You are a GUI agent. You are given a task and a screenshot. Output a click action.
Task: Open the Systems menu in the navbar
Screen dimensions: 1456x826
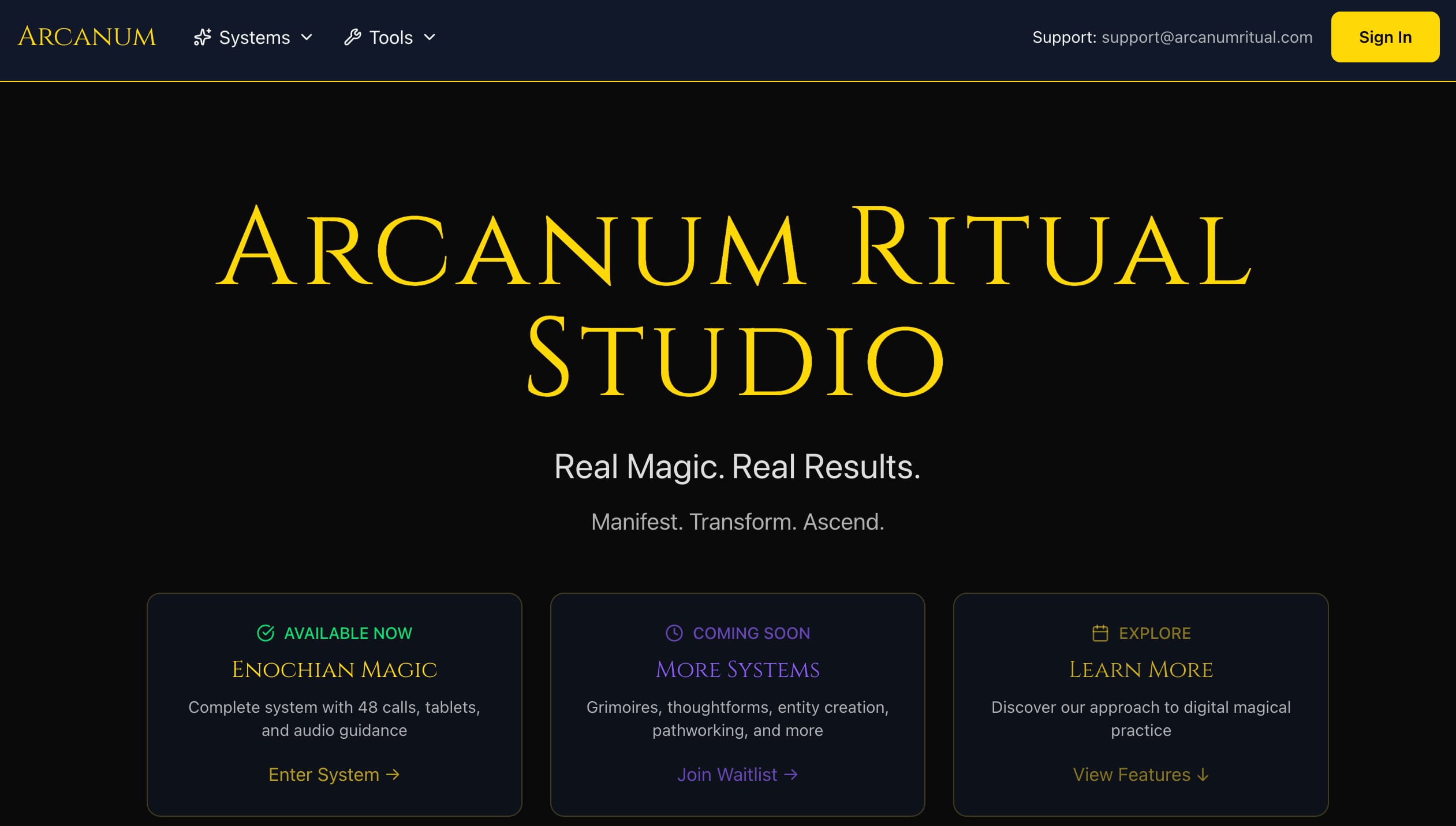tap(254, 37)
